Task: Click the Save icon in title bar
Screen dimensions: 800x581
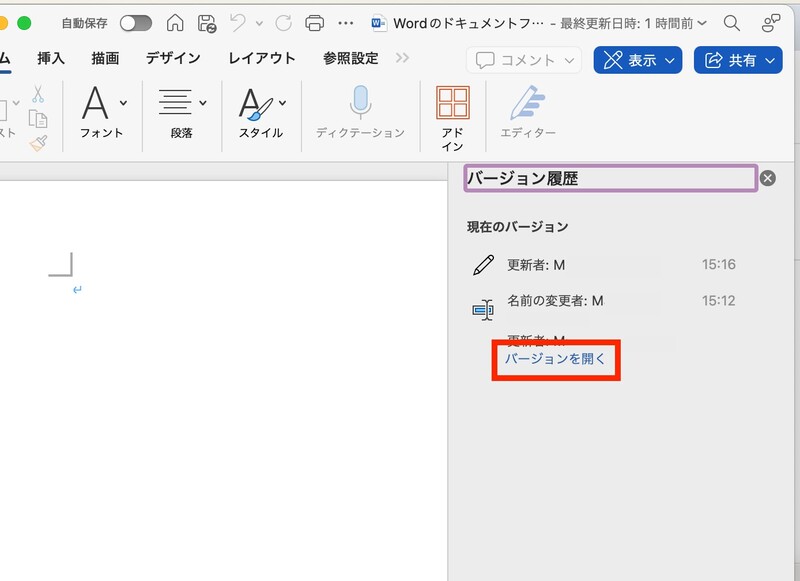Action: click(207, 23)
